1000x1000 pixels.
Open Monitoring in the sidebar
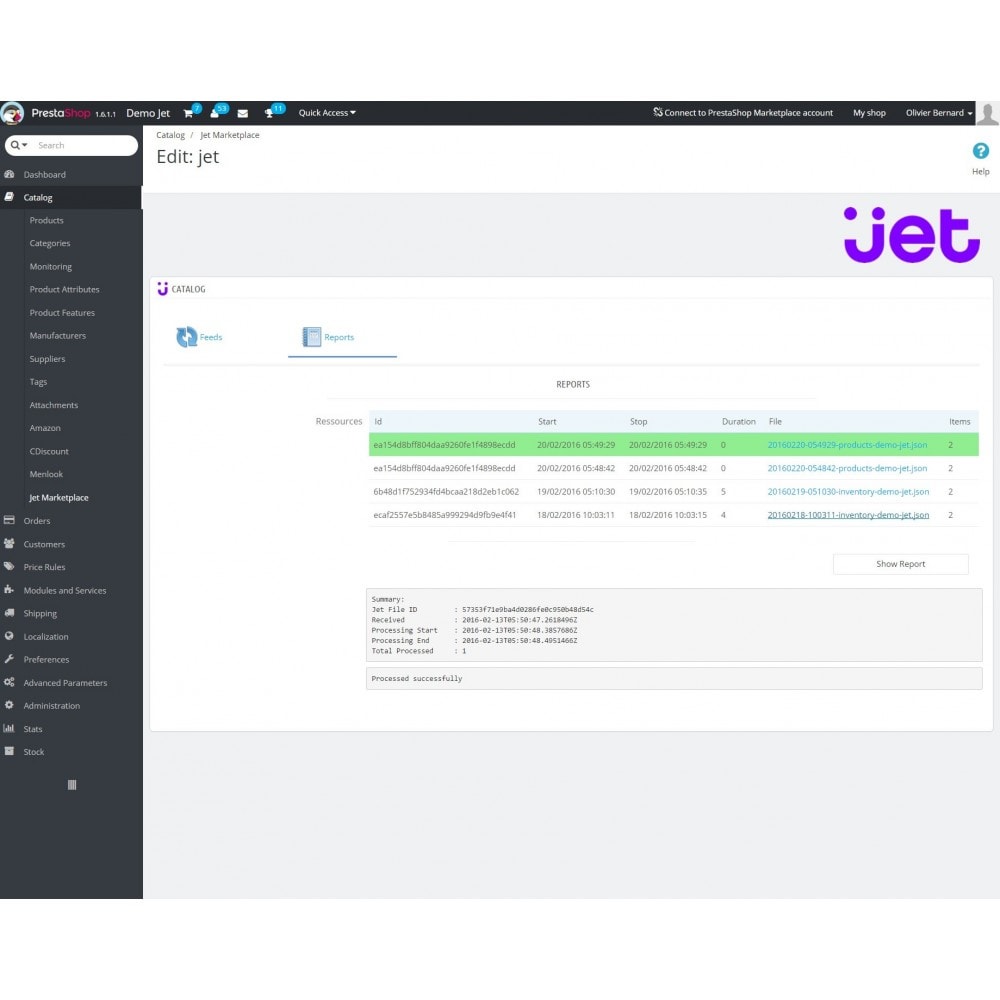click(50, 267)
